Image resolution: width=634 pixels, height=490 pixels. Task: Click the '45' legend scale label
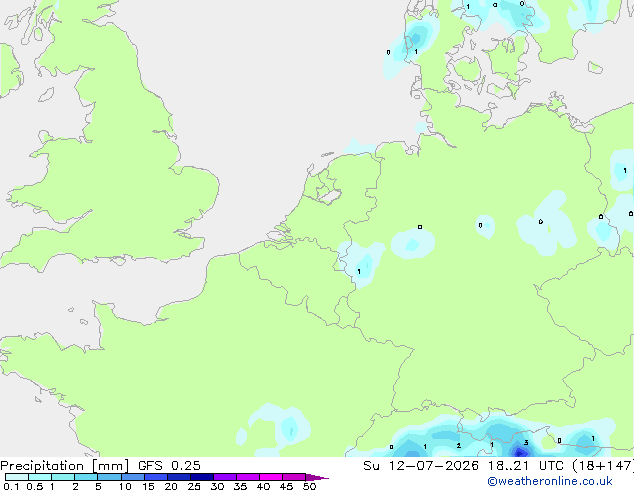(286, 486)
